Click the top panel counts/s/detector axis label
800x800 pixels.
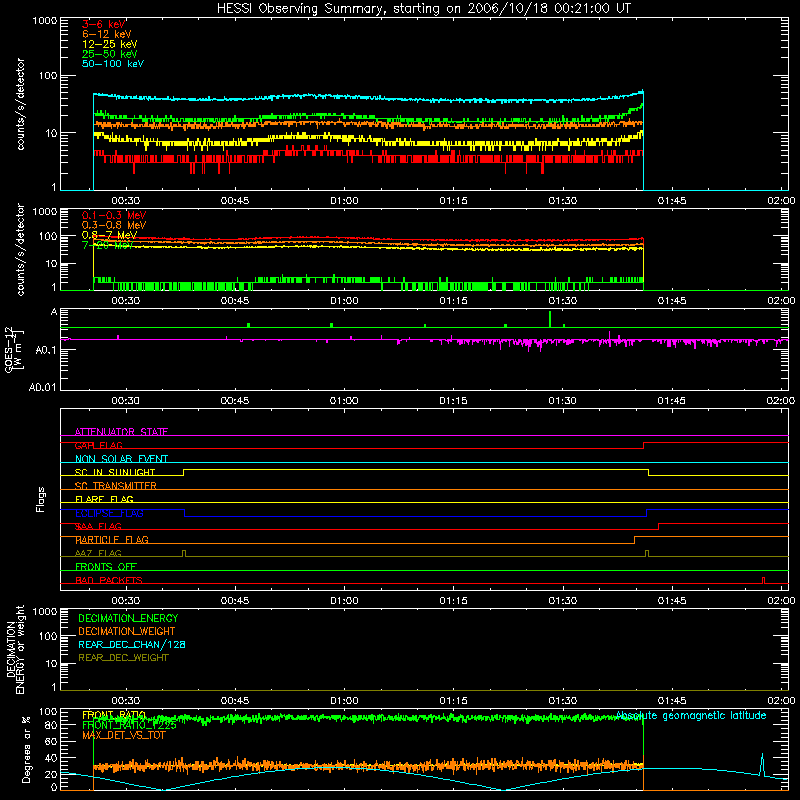tap(20, 104)
